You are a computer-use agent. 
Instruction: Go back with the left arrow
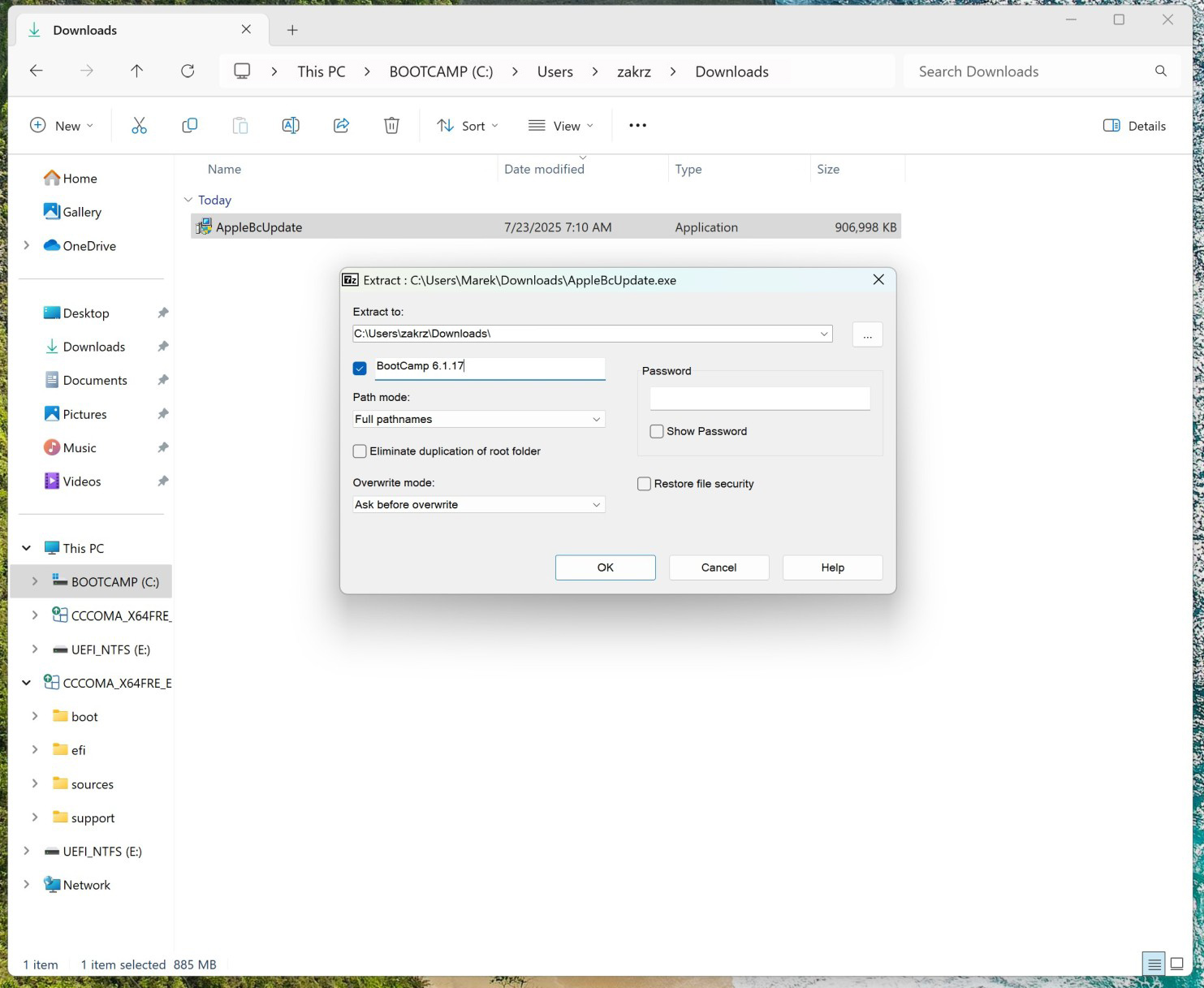point(36,71)
